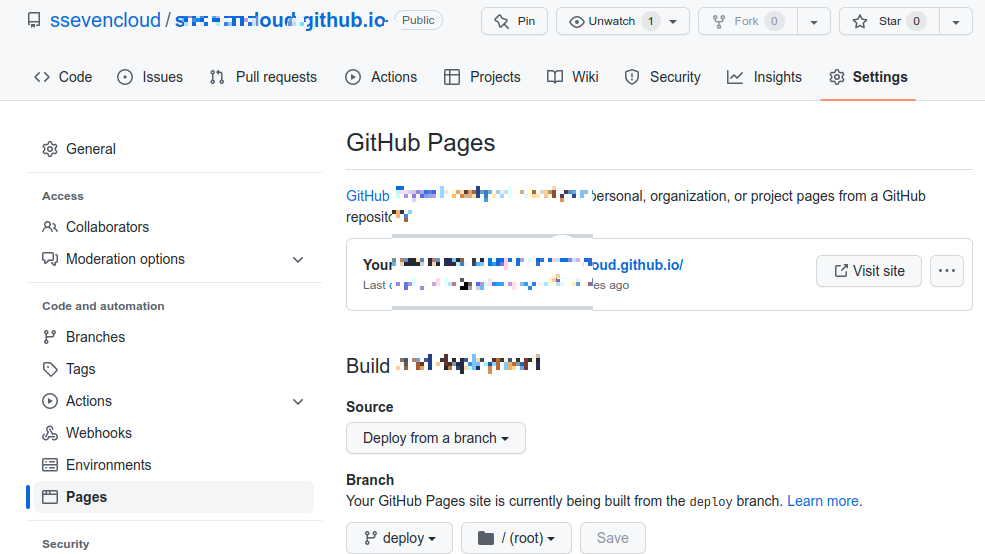Open Actions settings in sidebar

click(174, 401)
